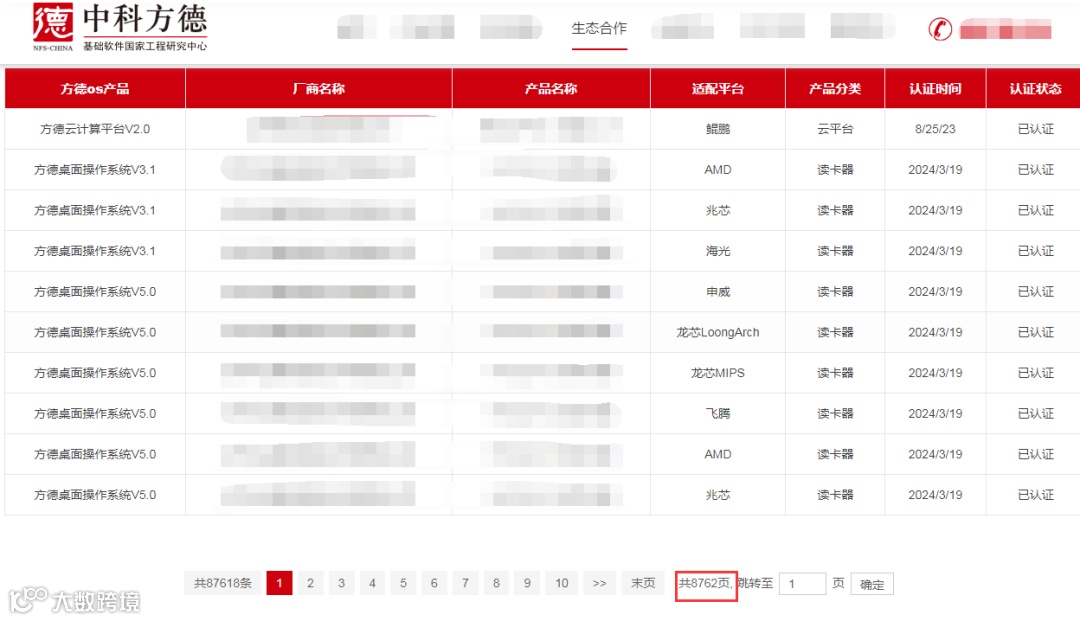This screenshot has height=621, width=1080.
Task: Go to page 9 in pagination
Action: [x=527, y=583]
